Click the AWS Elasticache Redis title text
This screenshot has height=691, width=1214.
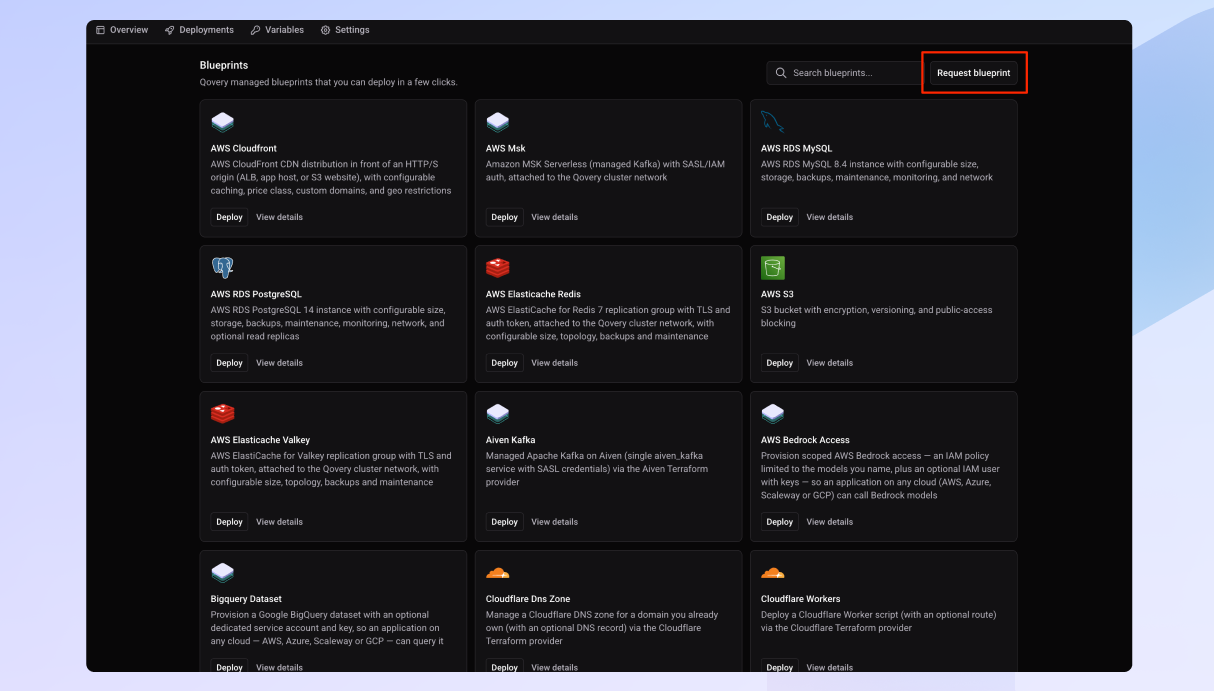(533, 295)
